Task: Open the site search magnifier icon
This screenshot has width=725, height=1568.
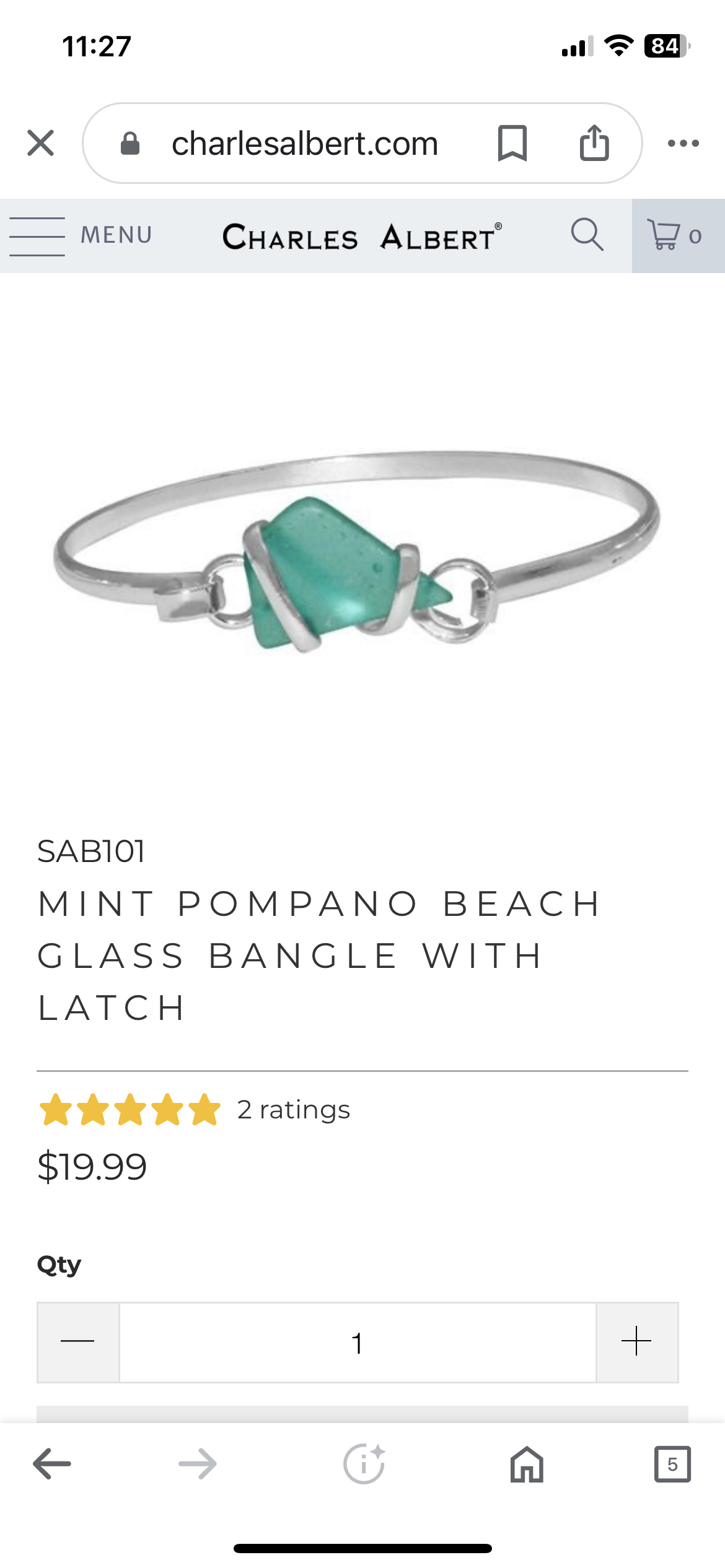Action: point(587,235)
